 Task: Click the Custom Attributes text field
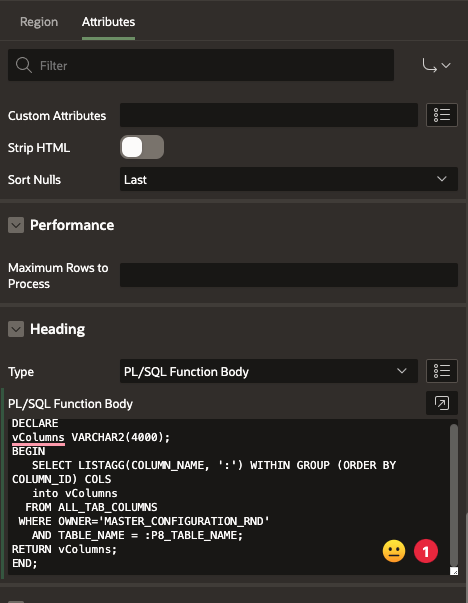(269, 115)
